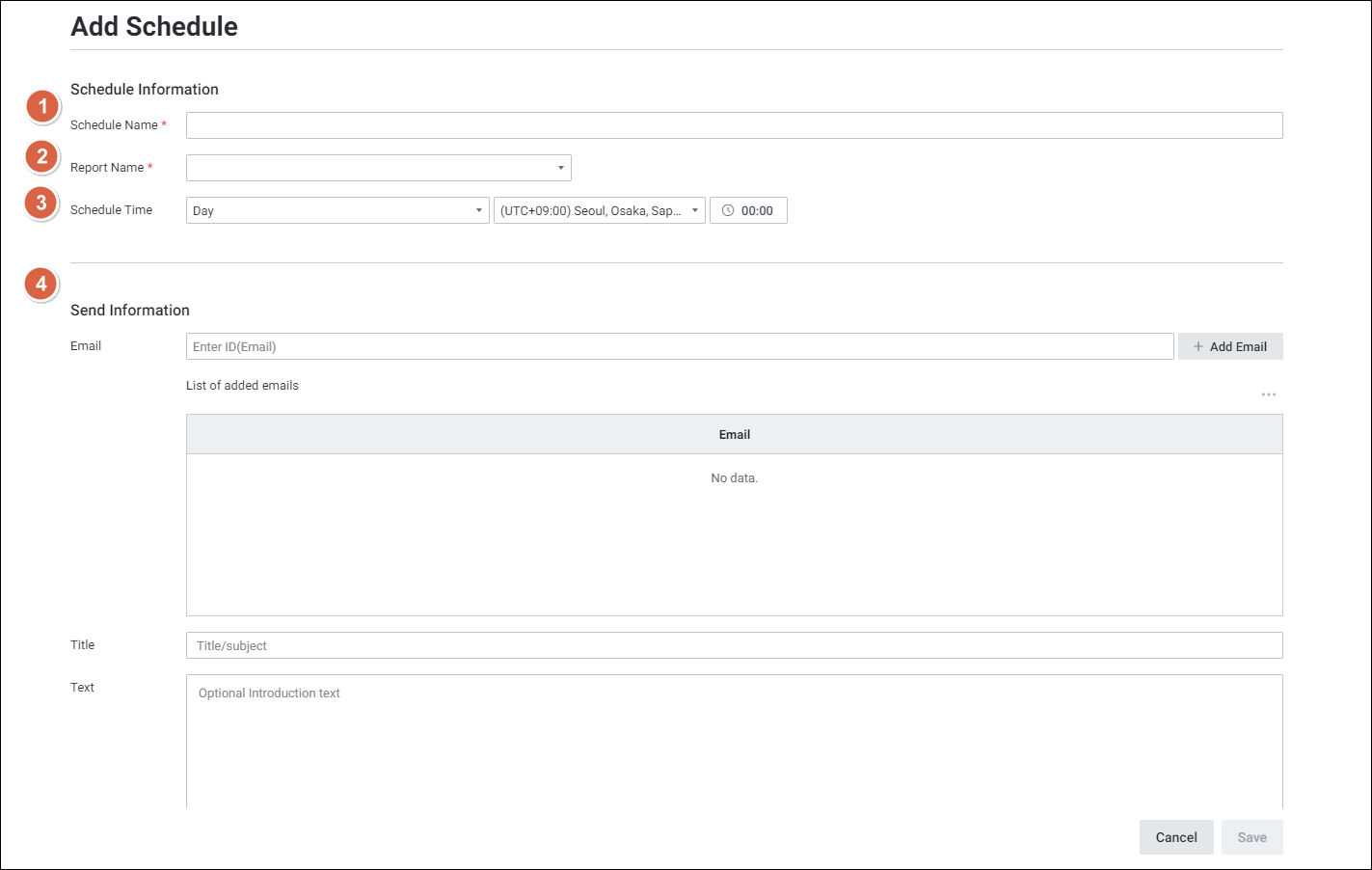Viewport: 1372px width, 870px height.
Task: Open the UTC+09:00 timezone dropdown
Action: point(599,210)
